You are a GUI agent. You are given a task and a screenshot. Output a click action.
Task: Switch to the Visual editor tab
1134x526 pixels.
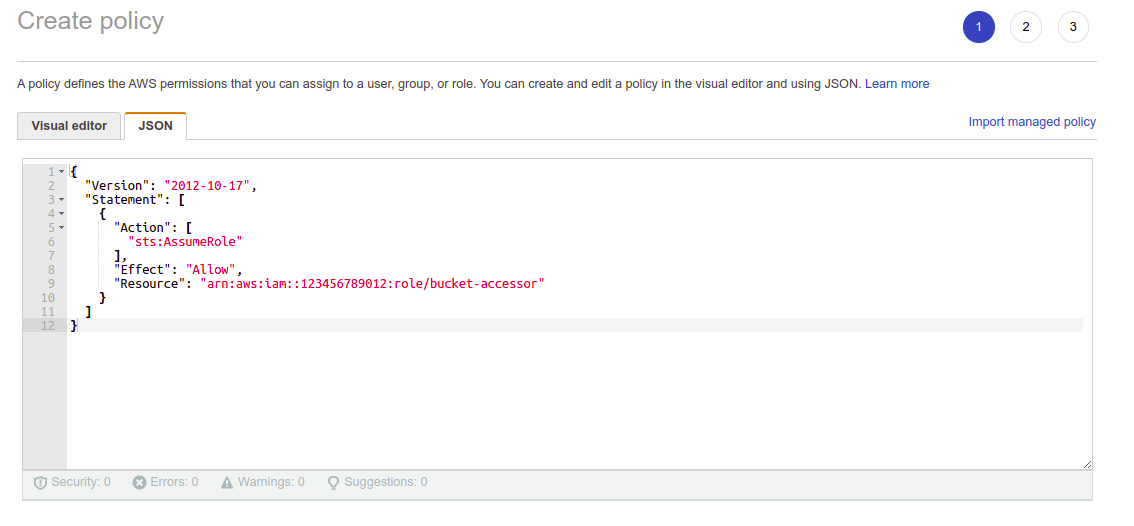[69, 126]
